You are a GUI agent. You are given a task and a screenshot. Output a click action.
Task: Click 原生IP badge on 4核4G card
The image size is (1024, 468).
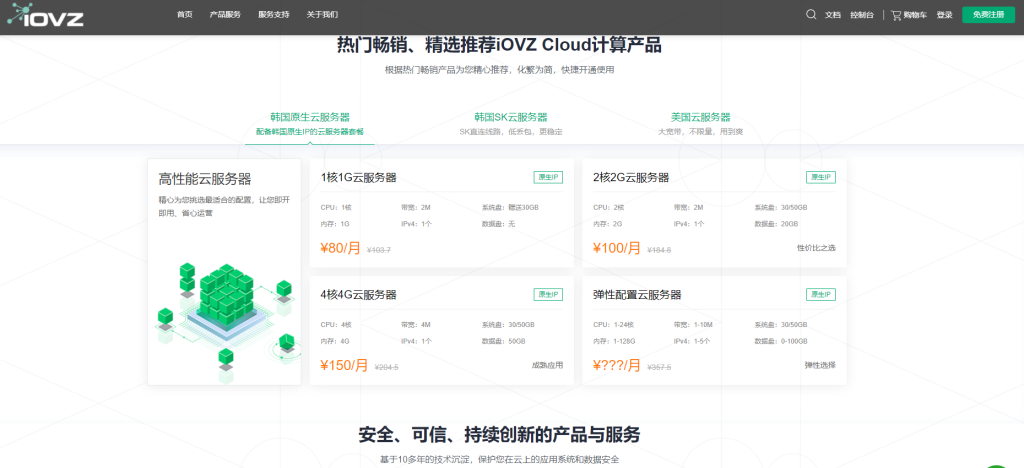coord(548,294)
